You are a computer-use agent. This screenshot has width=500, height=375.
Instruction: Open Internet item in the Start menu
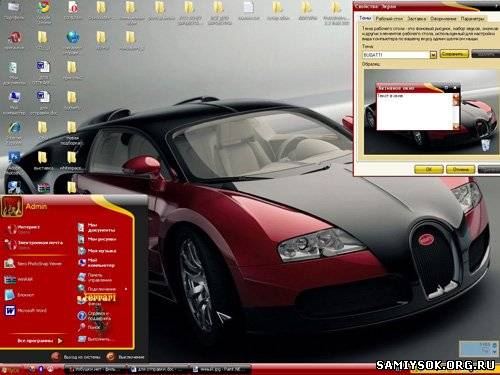pos(23,229)
